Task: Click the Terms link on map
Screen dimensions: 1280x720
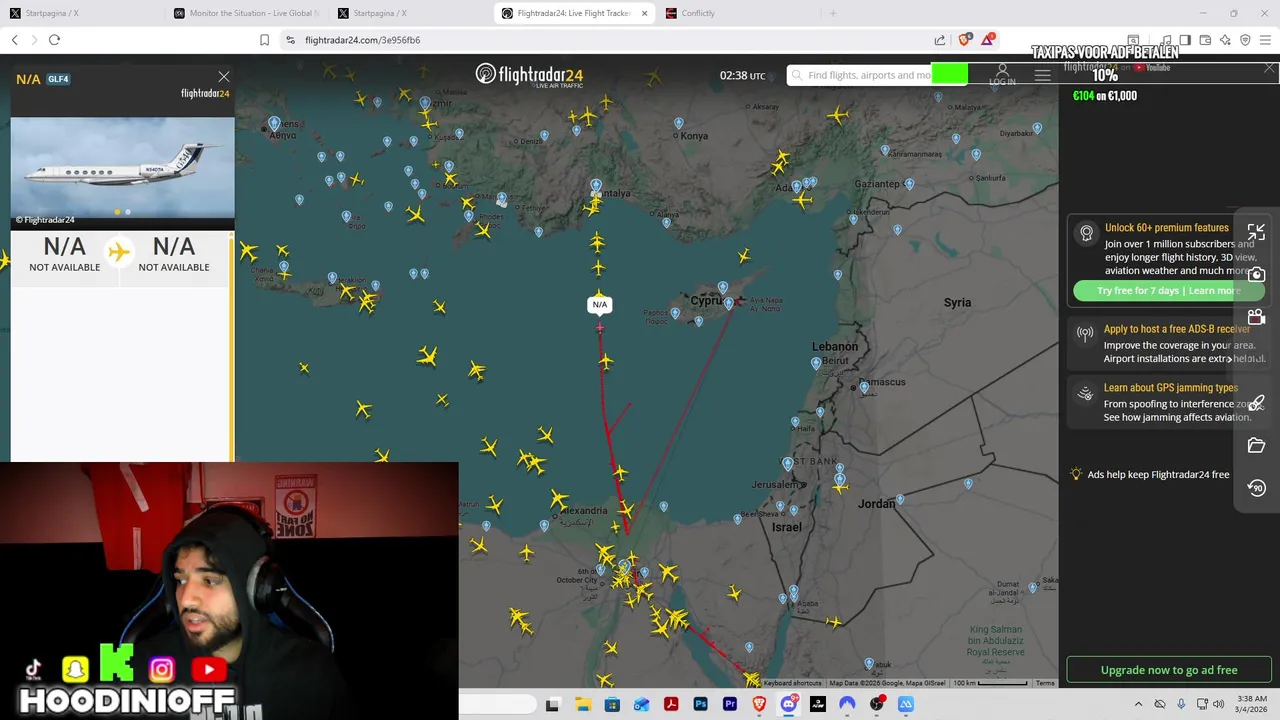Action: click(x=1045, y=683)
